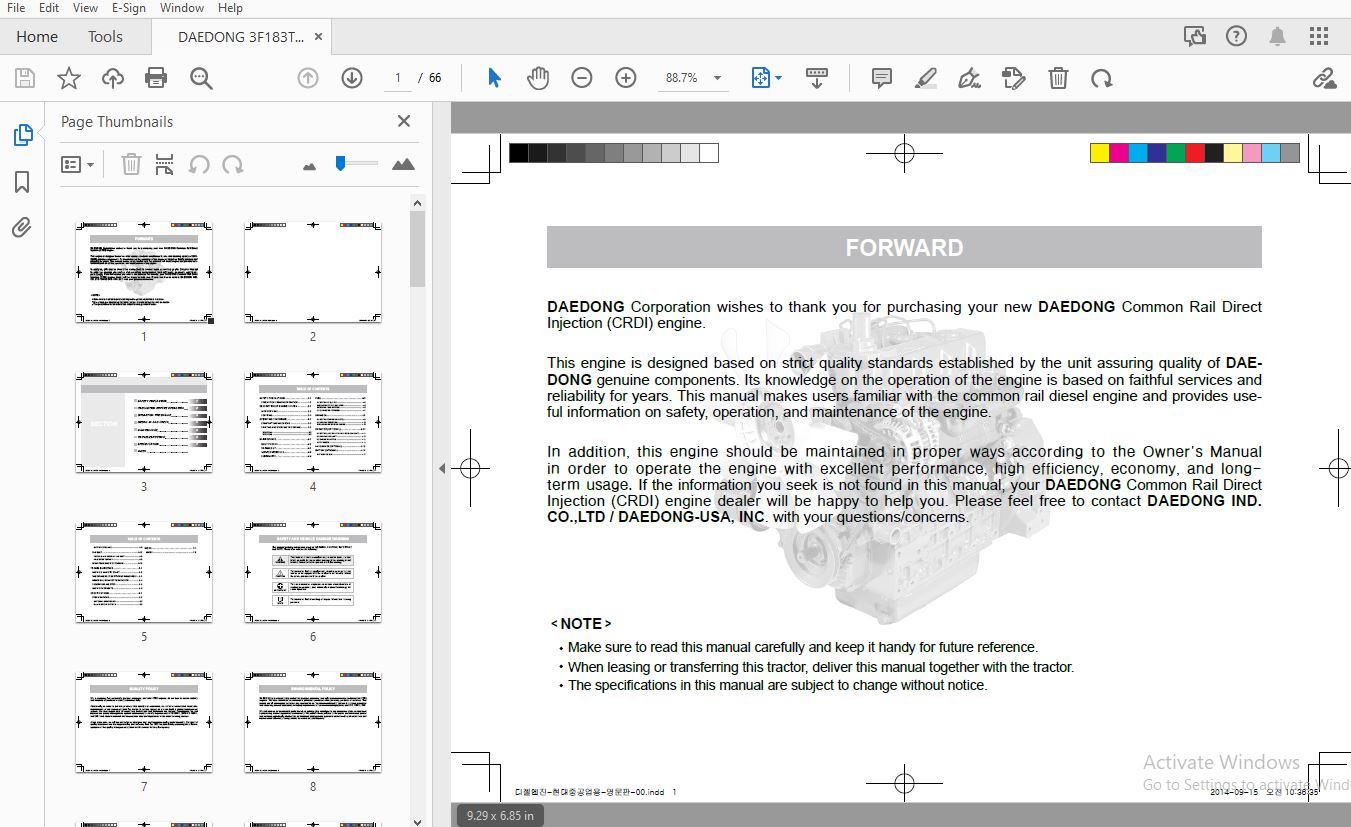Save the file with the floppy disk icon
1351x827 pixels.
click(x=25, y=78)
